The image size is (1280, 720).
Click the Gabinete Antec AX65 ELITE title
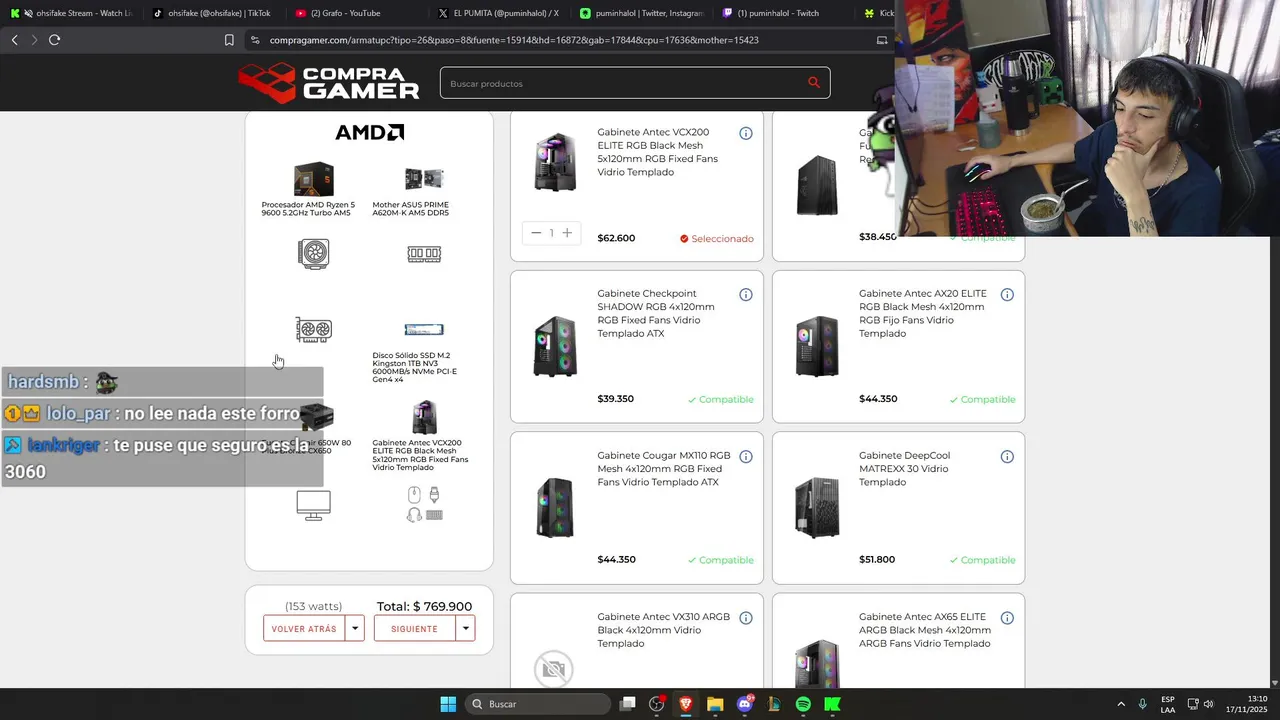[925, 630]
